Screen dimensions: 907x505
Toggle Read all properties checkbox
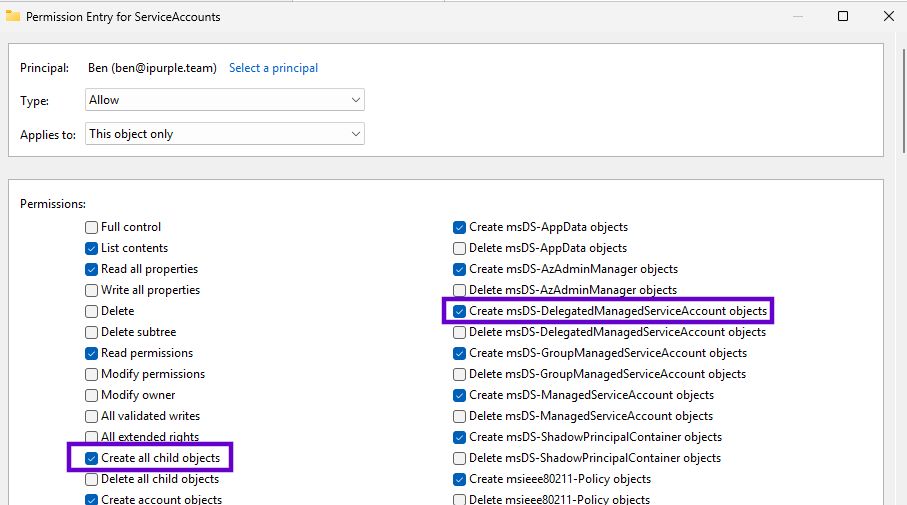tap(92, 269)
